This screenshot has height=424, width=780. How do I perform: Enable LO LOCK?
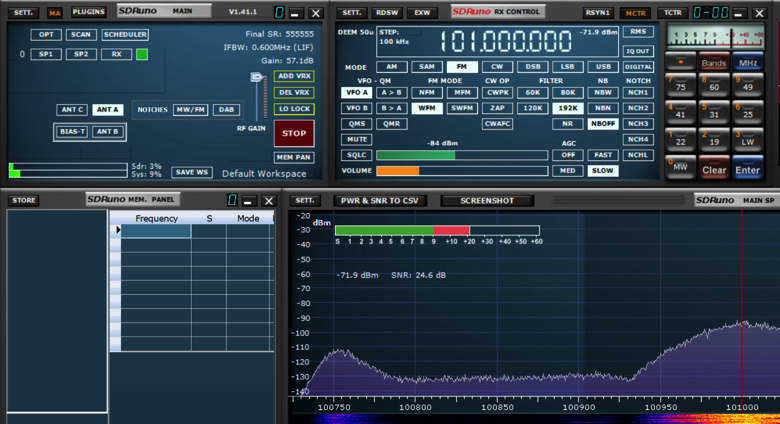click(x=294, y=109)
